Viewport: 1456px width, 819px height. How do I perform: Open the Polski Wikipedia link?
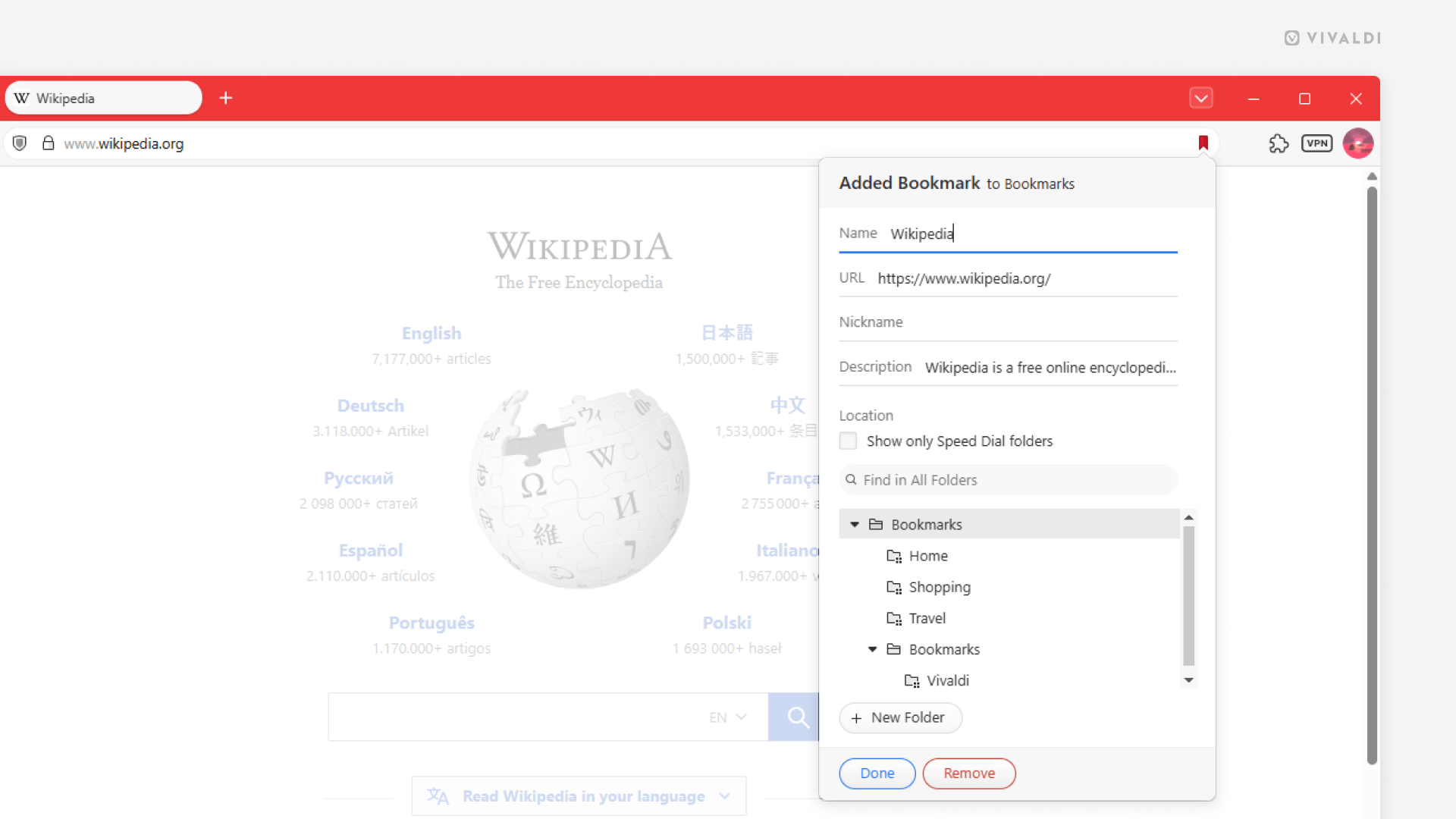click(726, 623)
